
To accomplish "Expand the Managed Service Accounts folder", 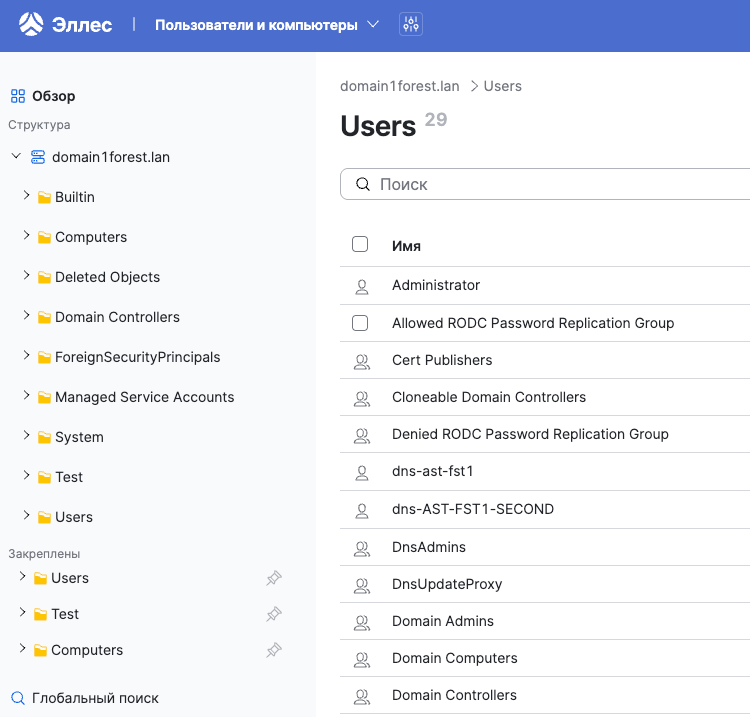I will pyautogui.click(x=26, y=397).
